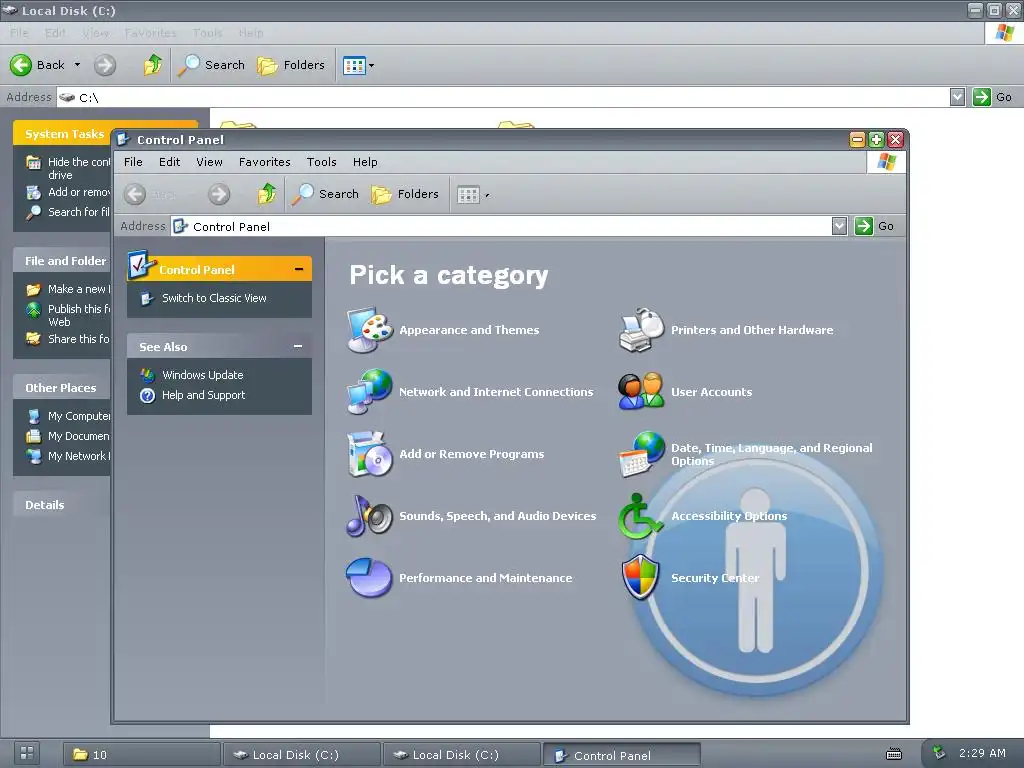Viewport: 1024px width, 768px height.
Task: Open the File menu in Control Panel
Action: [x=133, y=162]
